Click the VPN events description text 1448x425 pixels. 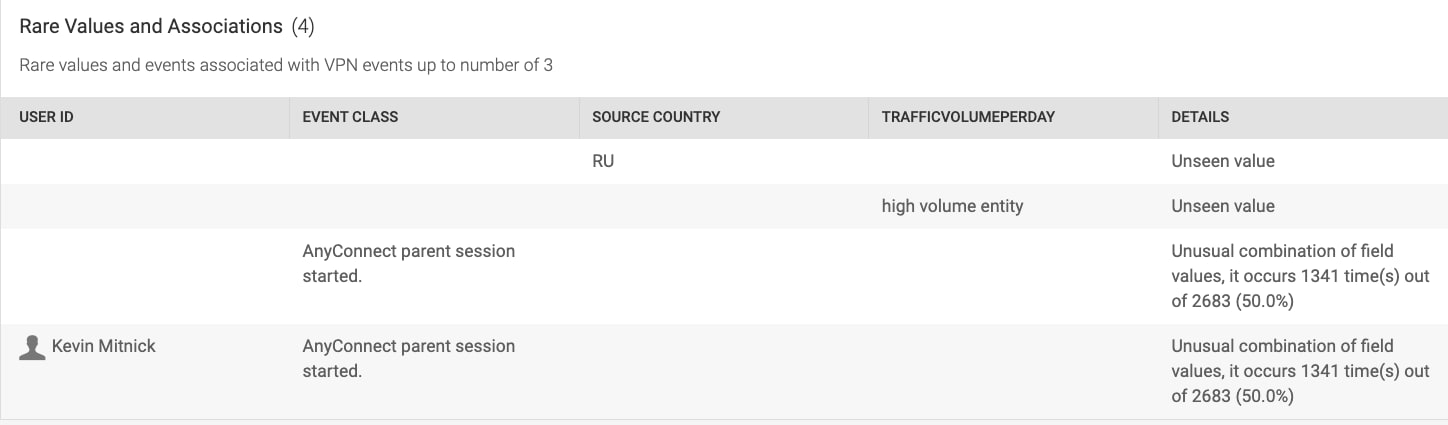(x=286, y=65)
